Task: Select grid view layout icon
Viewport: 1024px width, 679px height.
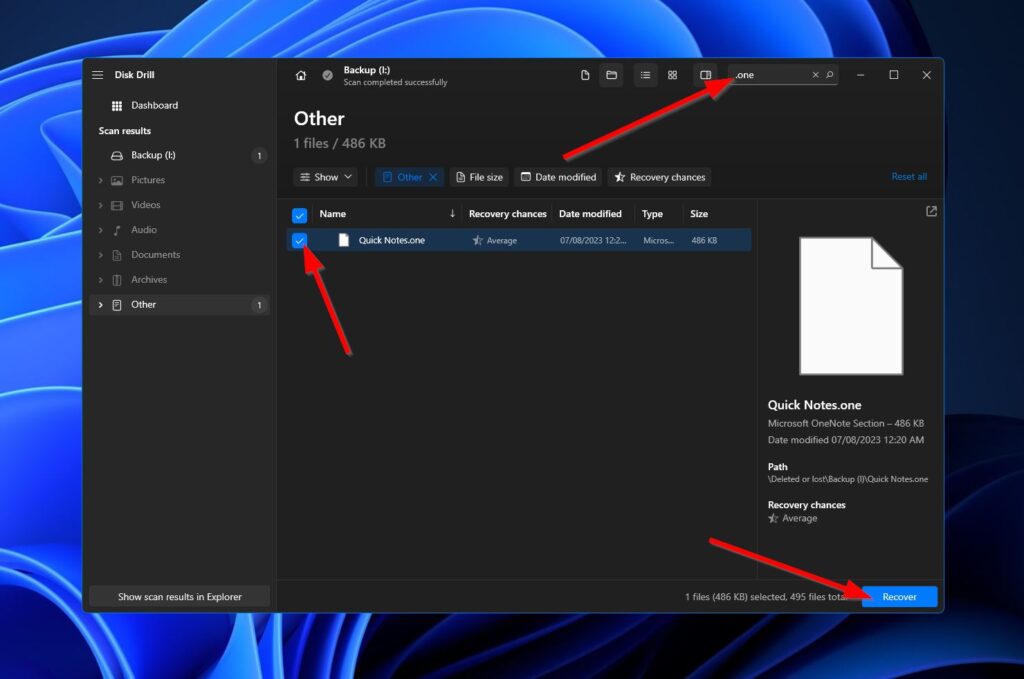Action: (x=672, y=75)
